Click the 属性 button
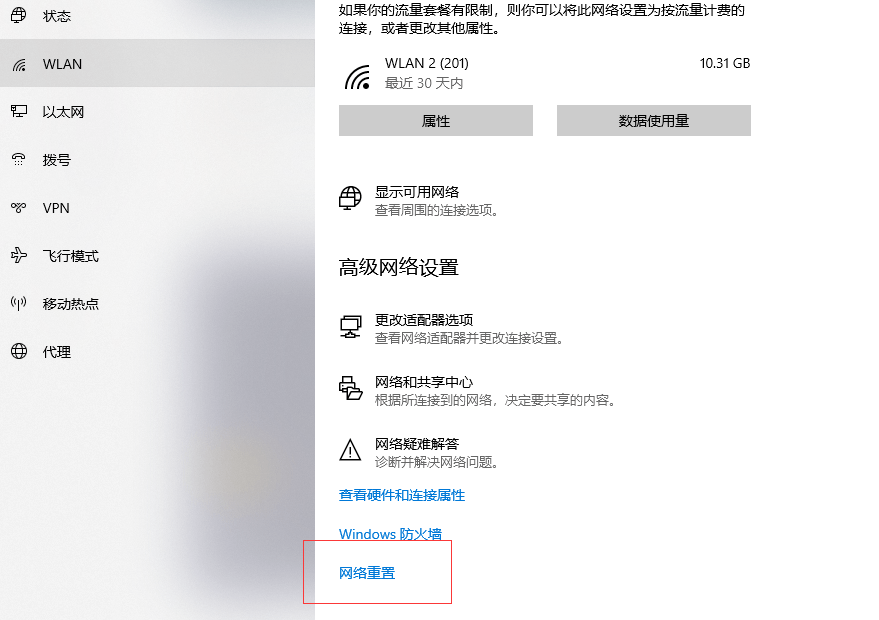Image resolution: width=879 pixels, height=620 pixels. pos(436,121)
